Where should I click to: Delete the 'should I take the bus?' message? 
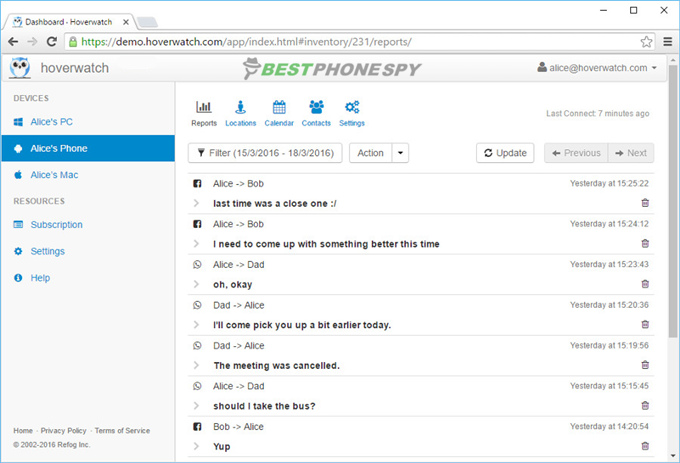click(645, 405)
